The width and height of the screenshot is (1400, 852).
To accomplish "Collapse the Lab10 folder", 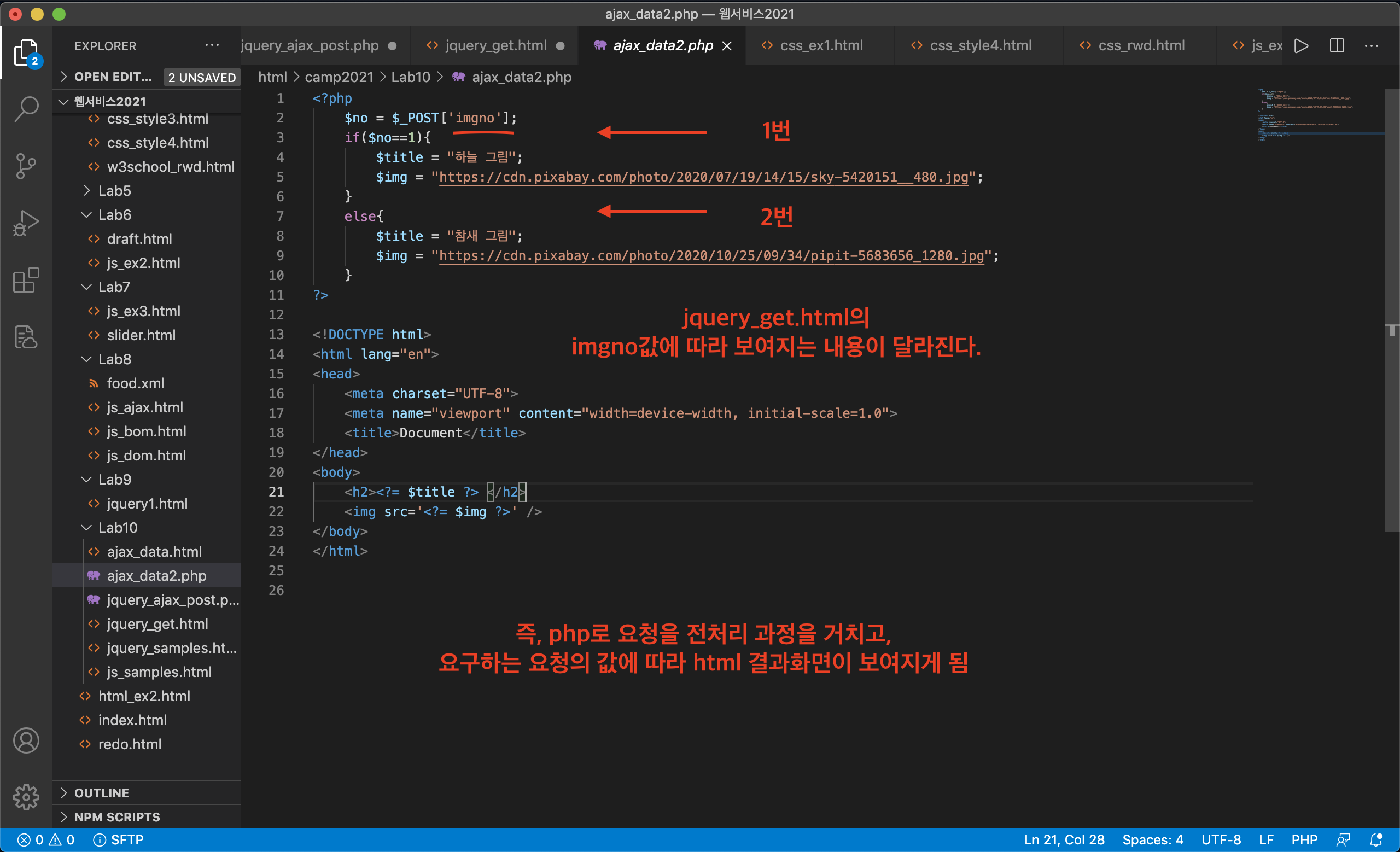I will click(117, 527).
